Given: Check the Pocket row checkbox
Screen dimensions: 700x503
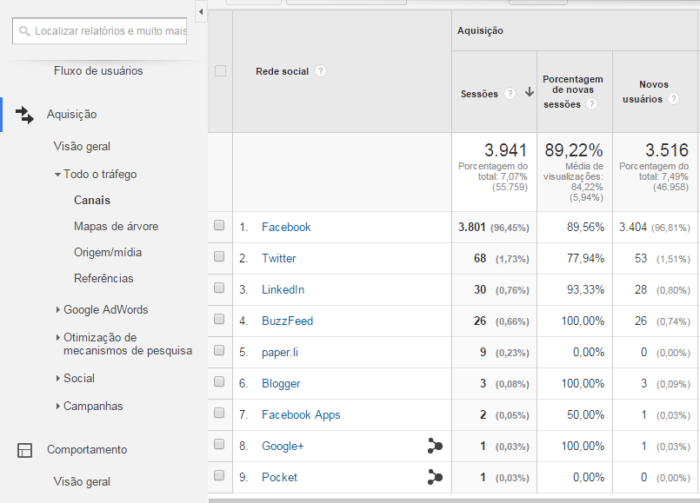Looking at the screenshot, I should coord(219,475).
